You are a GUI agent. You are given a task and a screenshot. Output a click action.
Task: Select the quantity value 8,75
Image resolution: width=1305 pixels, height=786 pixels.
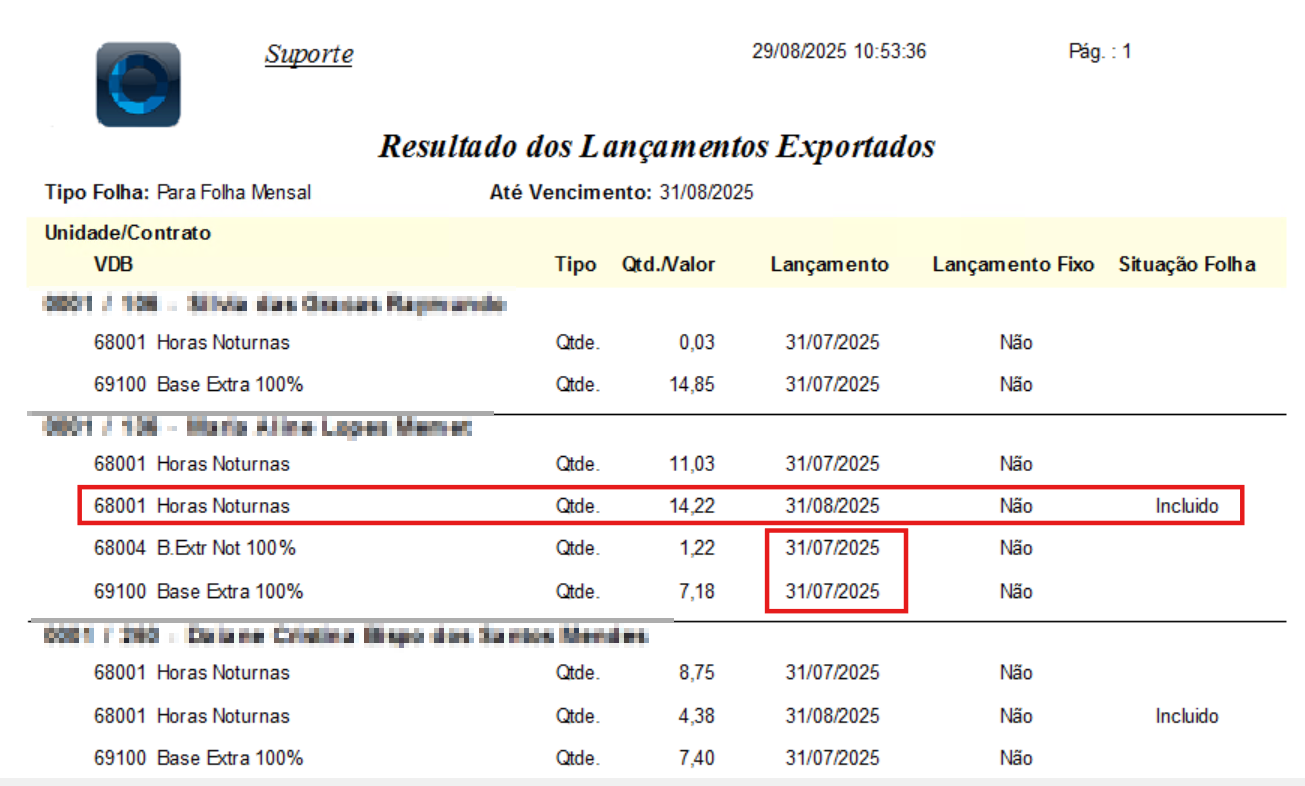click(697, 674)
